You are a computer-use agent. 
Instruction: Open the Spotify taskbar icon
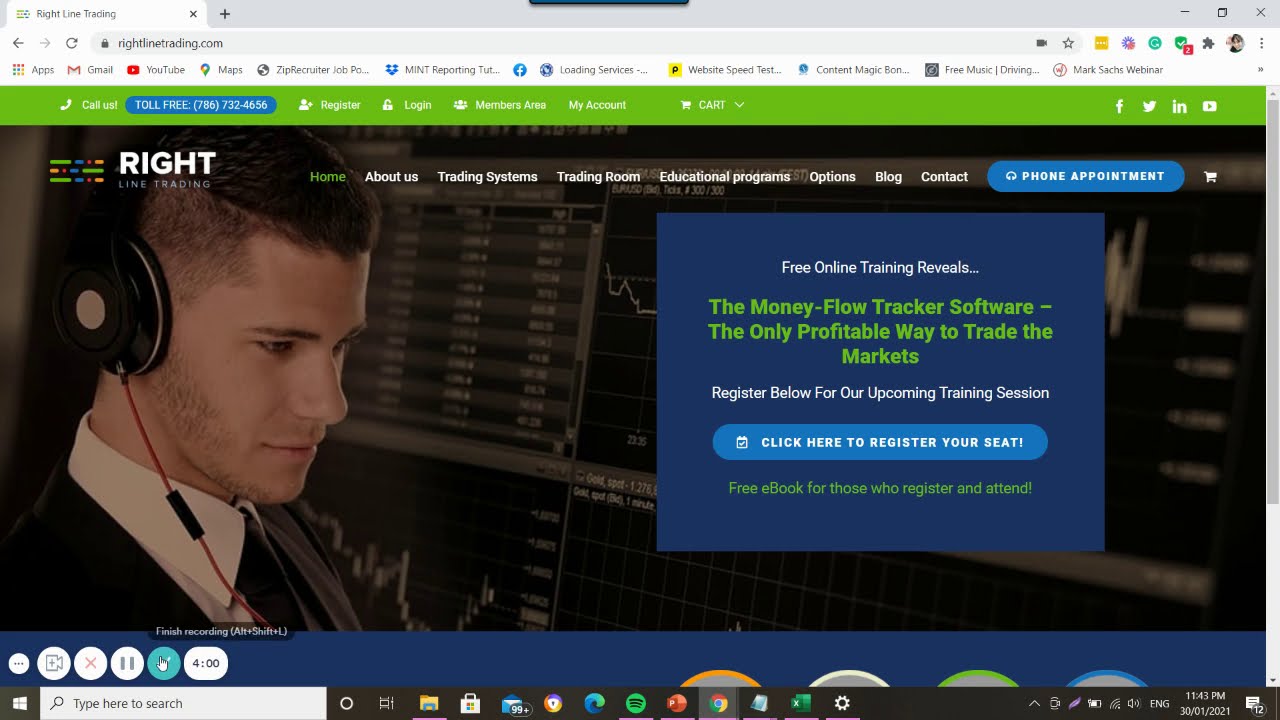635,703
